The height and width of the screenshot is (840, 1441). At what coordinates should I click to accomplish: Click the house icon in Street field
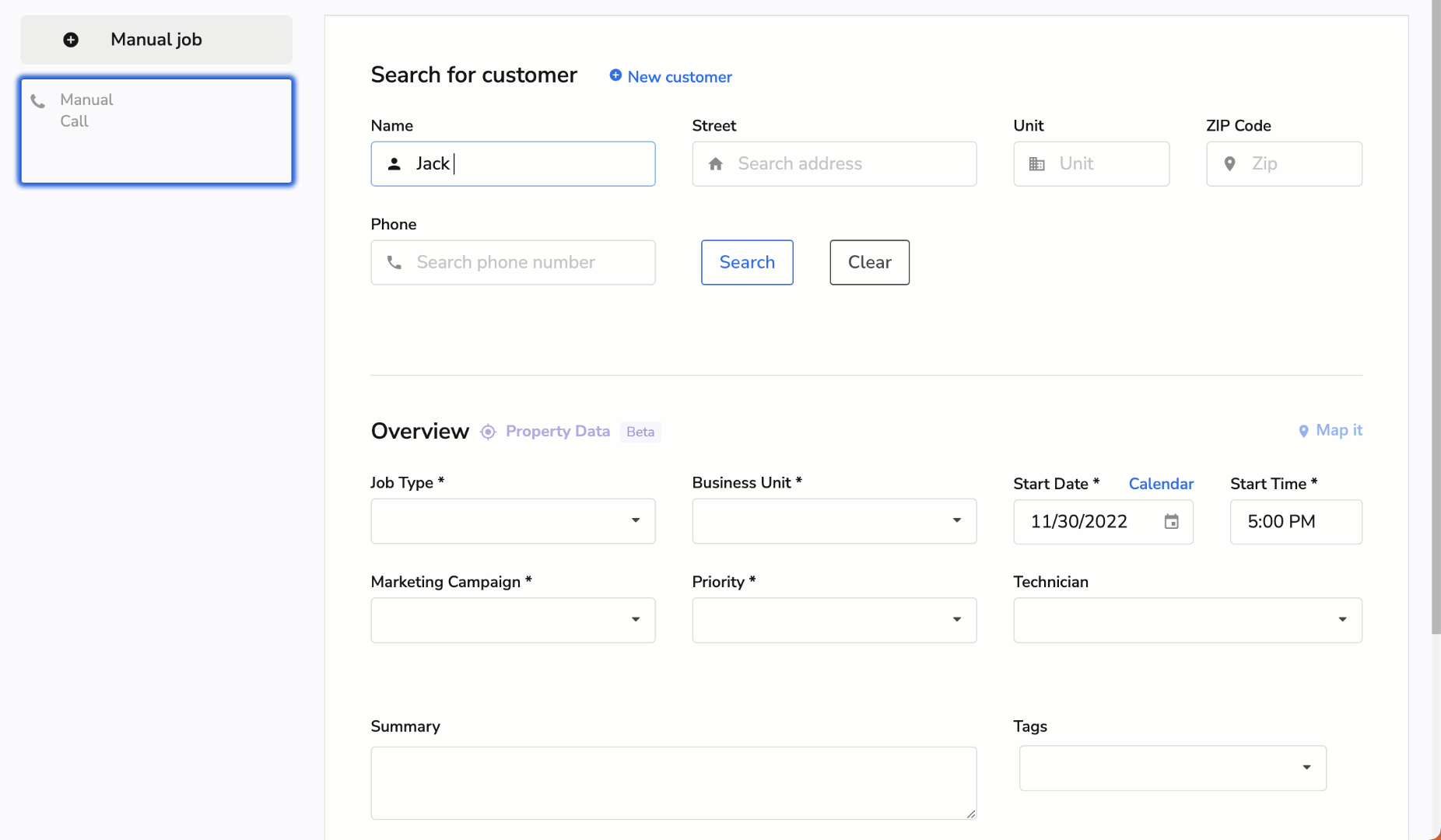(716, 164)
